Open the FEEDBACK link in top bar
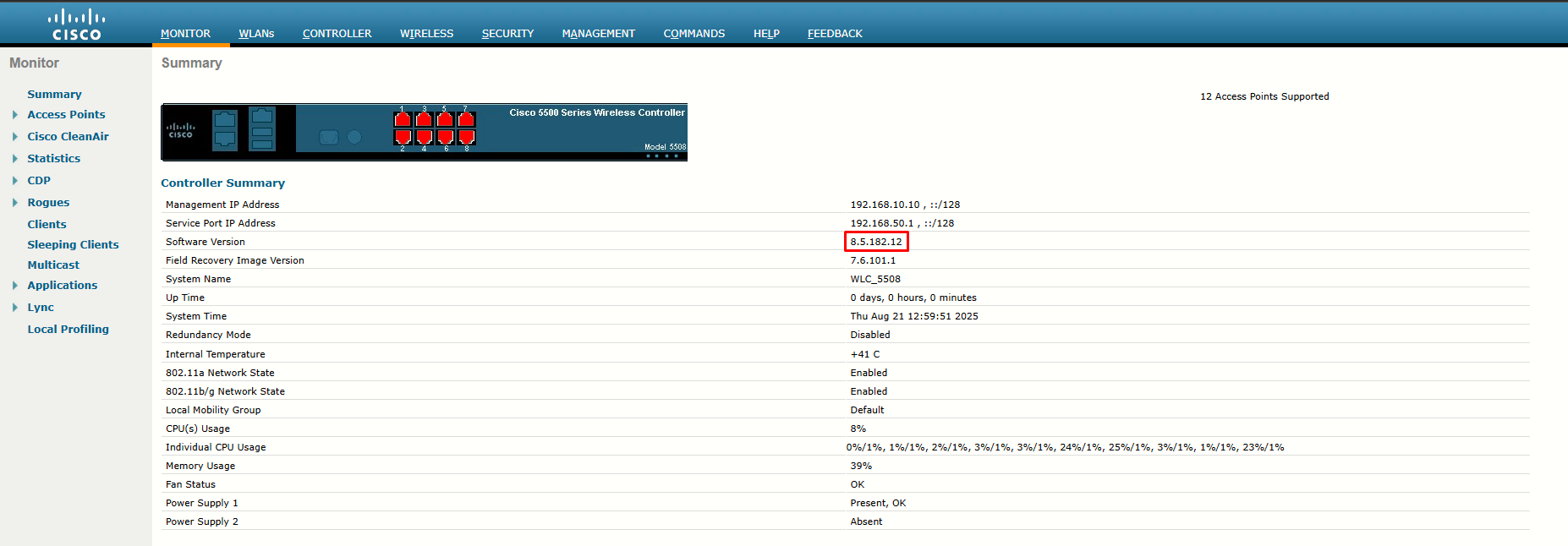This screenshot has width=1568, height=546. tap(835, 34)
